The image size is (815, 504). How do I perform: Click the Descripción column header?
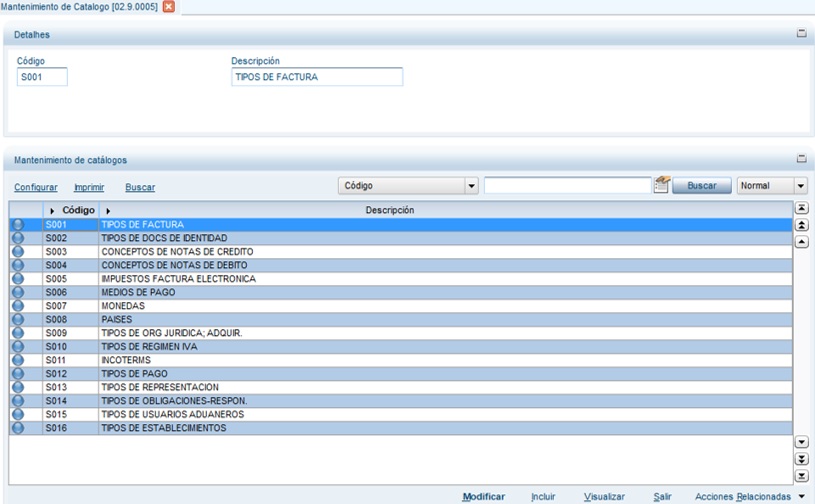coord(390,210)
